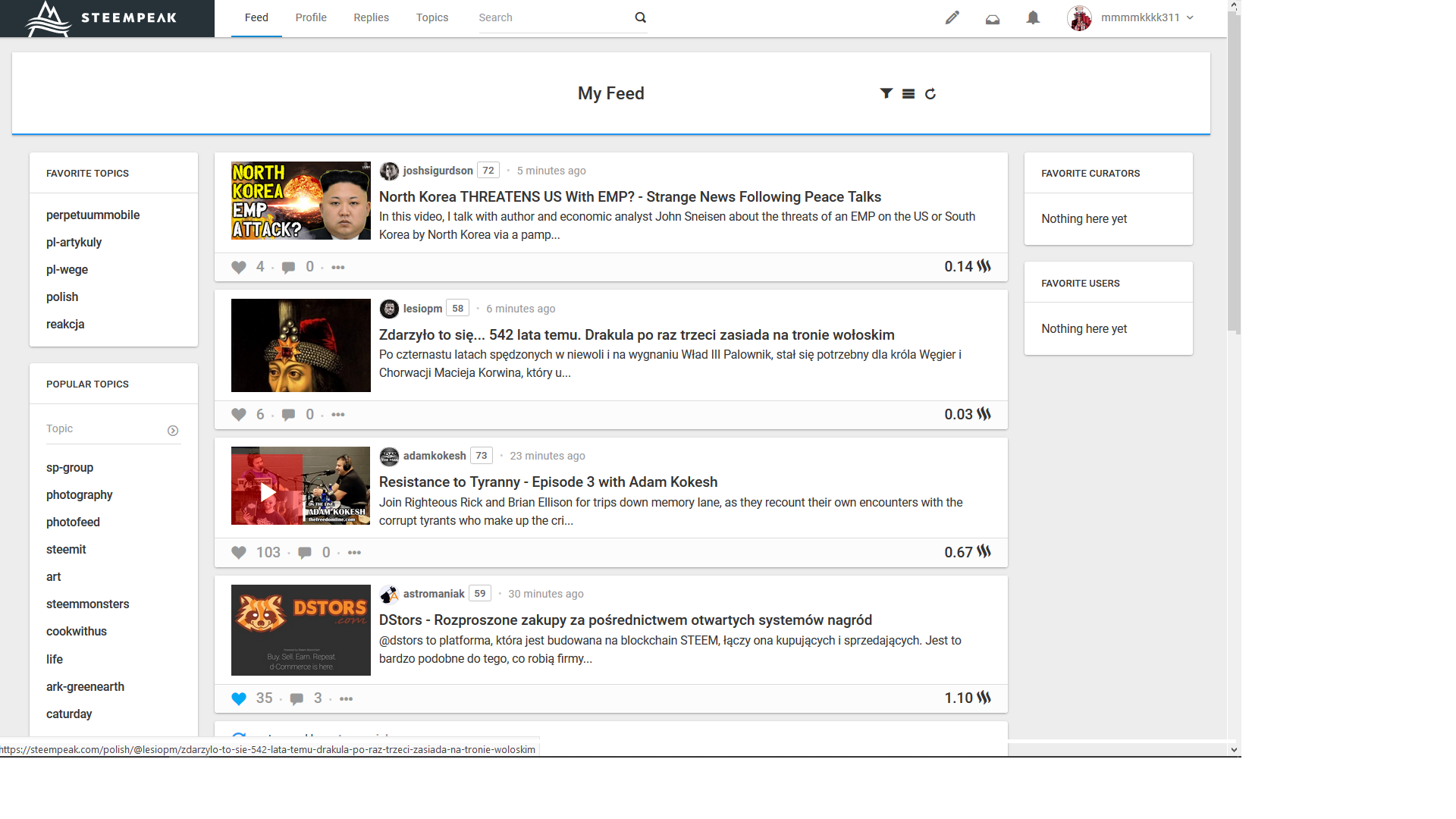Viewport: 1456px width, 819px height.
Task: Click the SteemPeak logo
Action: pos(100,18)
